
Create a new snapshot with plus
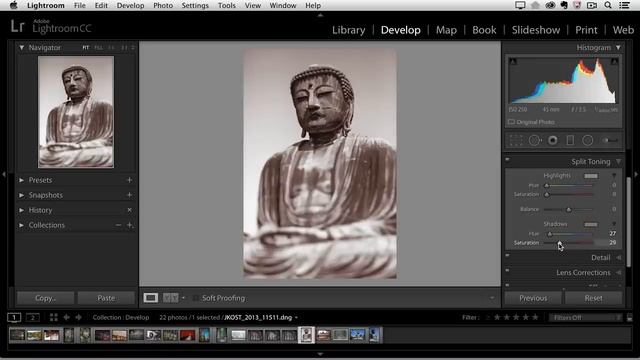[x=129, y=195]
